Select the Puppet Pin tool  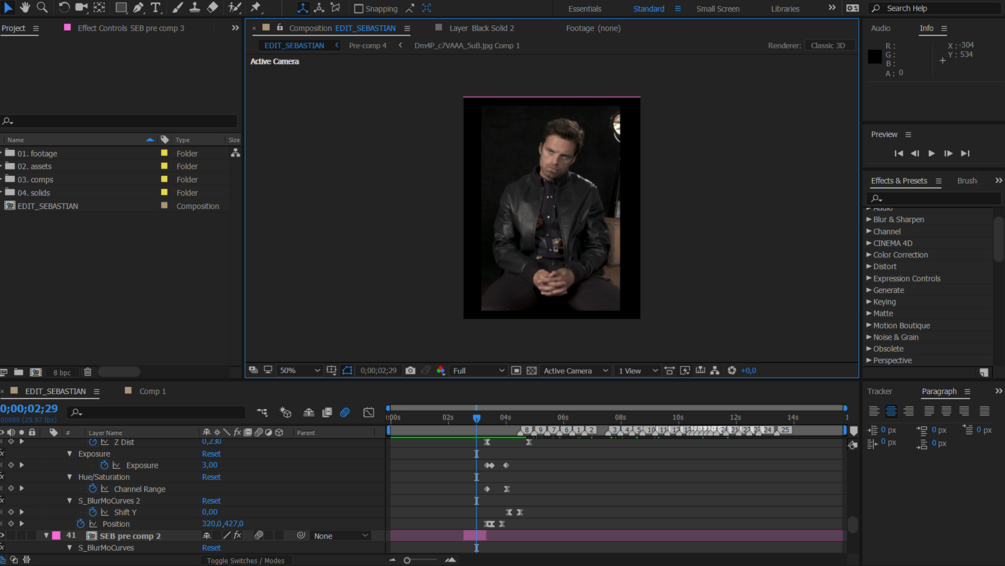point(256,8)
